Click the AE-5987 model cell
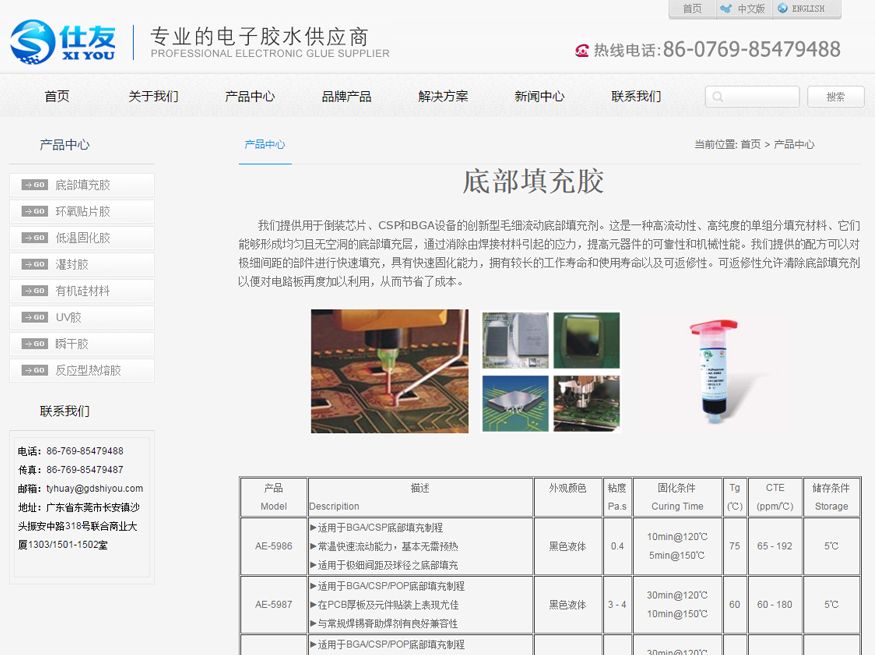875x655 pixels. pyautogui.click(x=273, y=604)
